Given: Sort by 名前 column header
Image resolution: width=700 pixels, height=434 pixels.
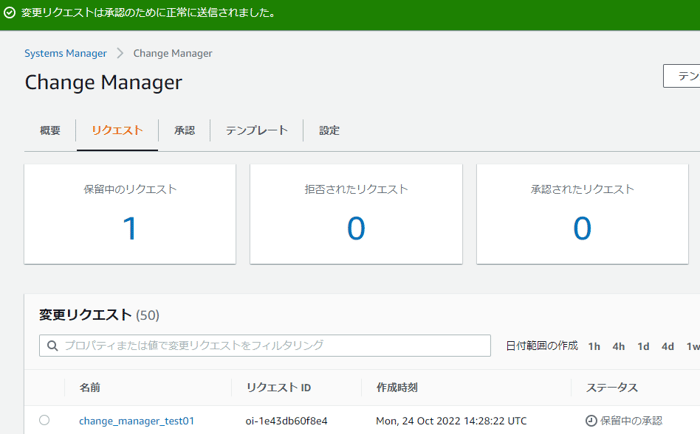Looking at the screenshot, I should coord(90,388).
